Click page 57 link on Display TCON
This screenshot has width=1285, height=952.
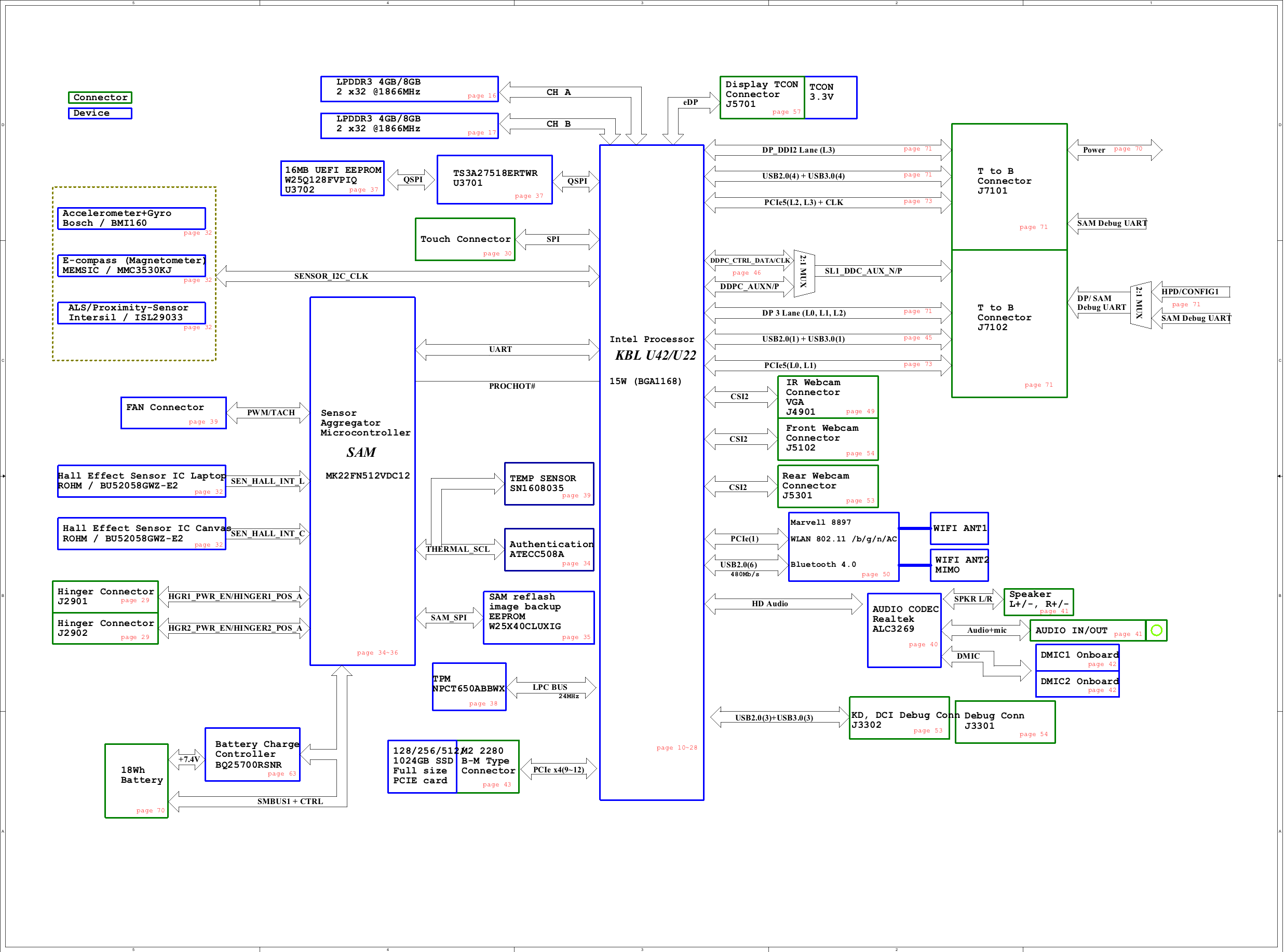tap(786, 112)
